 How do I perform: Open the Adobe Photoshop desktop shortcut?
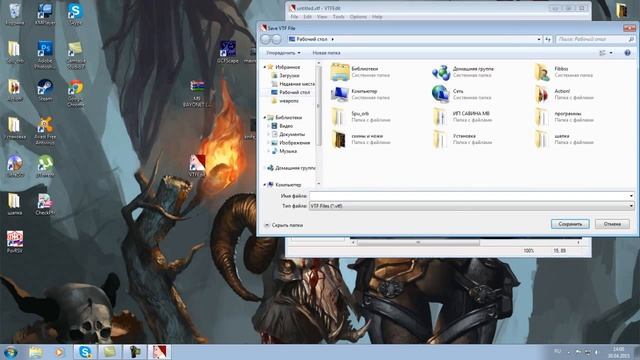coord(45,54)
